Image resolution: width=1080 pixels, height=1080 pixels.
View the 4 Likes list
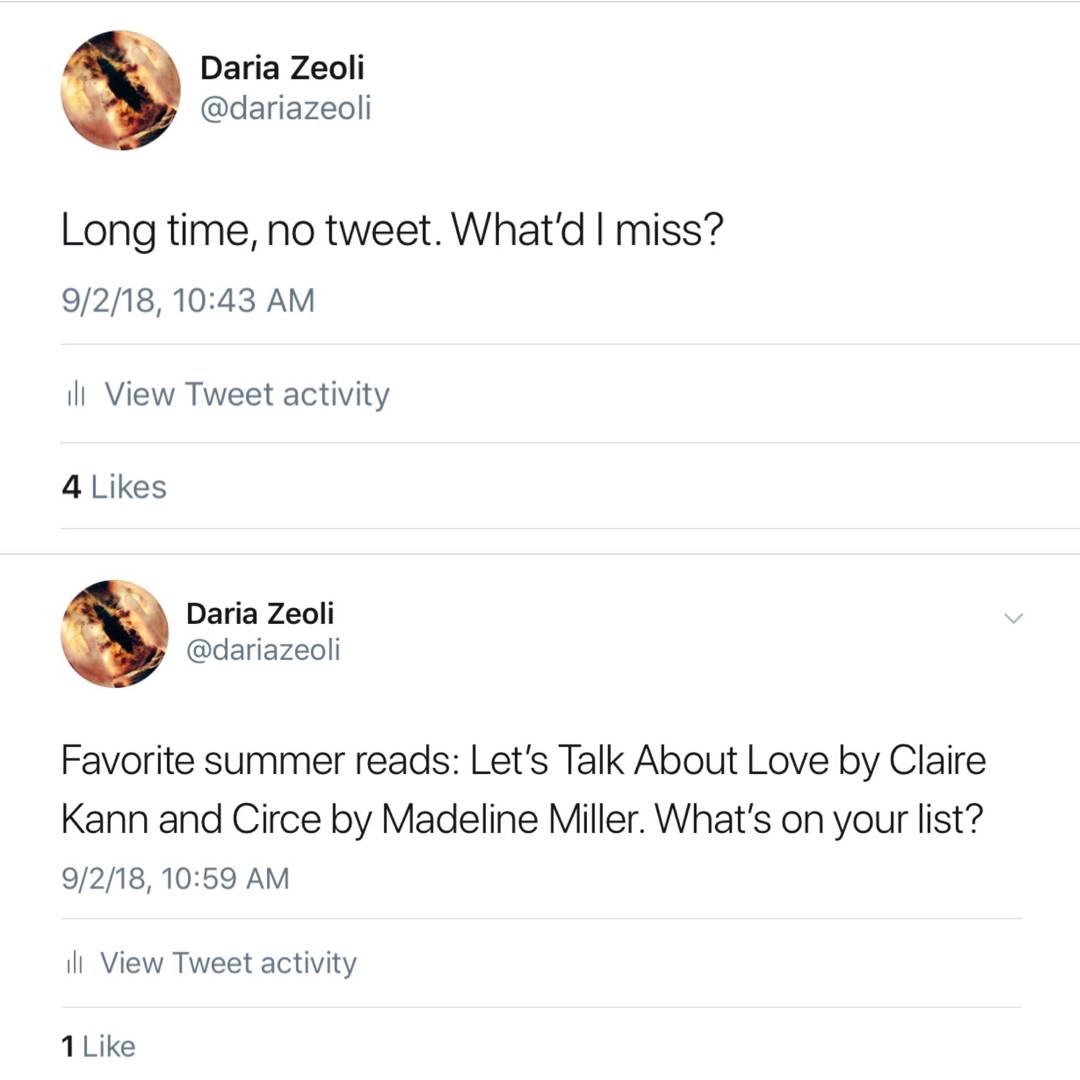click(x=114, y=487)
